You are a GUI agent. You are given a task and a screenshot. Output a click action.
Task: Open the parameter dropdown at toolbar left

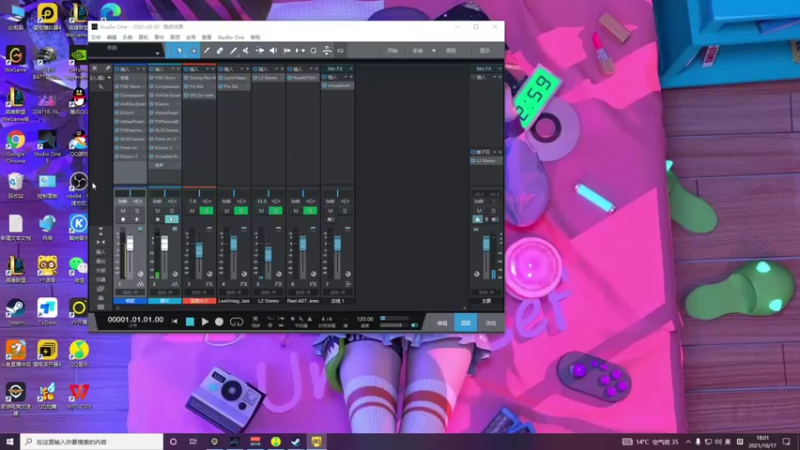(x=157, y=53)
